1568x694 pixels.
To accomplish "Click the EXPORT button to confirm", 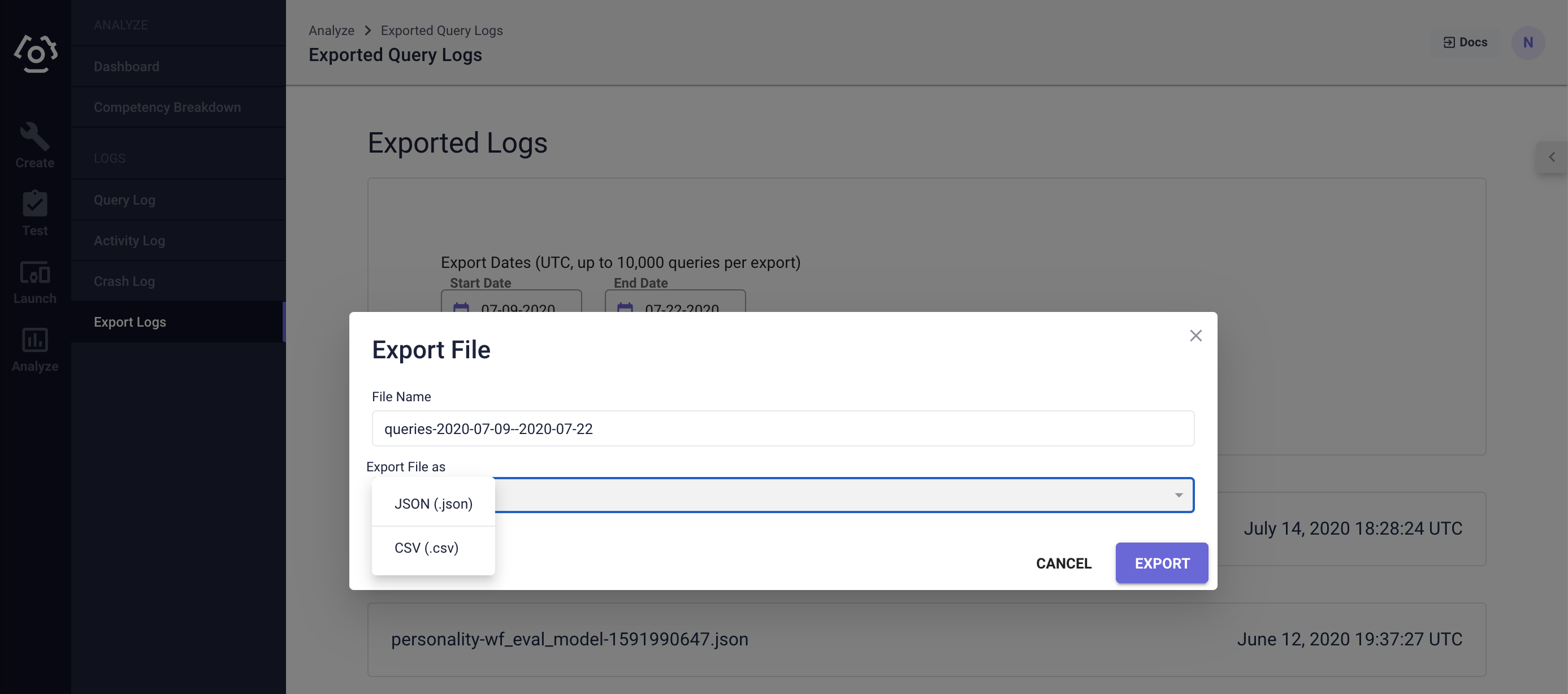I will point(1162,562).
